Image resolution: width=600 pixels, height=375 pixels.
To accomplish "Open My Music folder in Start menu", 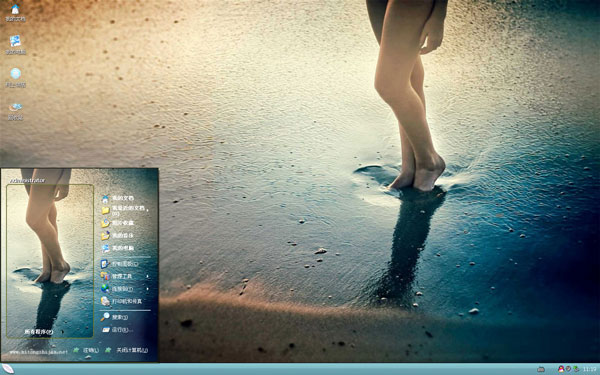I will point(118,236).
